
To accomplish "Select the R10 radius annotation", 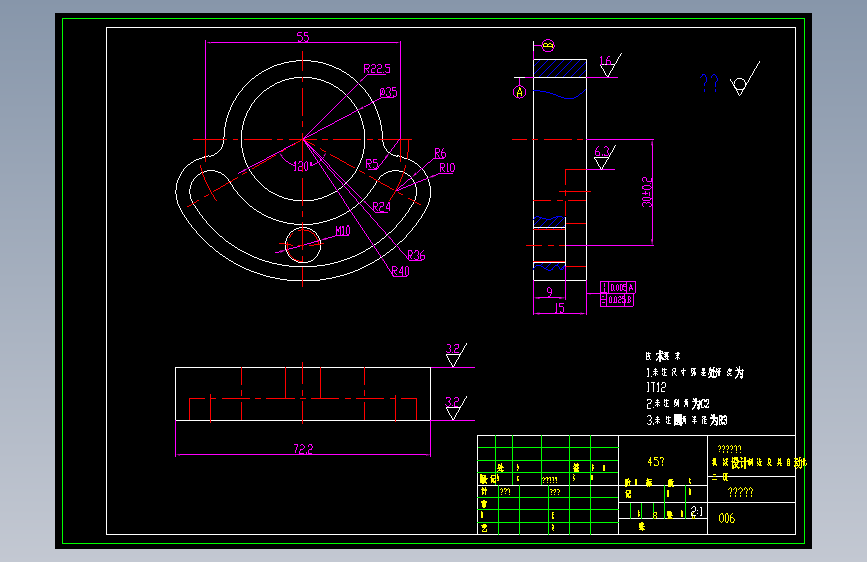I will [x=447, y=168].
